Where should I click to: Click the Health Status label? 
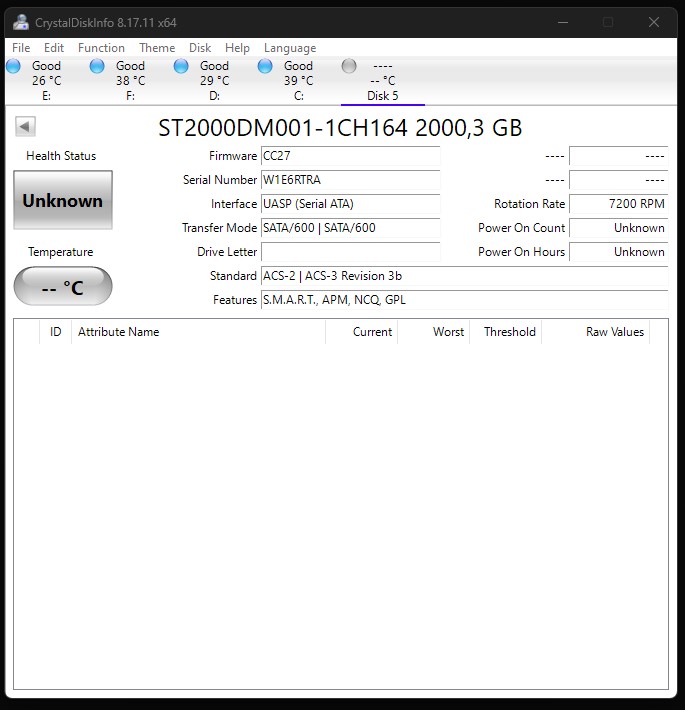(x=61, y=156)
